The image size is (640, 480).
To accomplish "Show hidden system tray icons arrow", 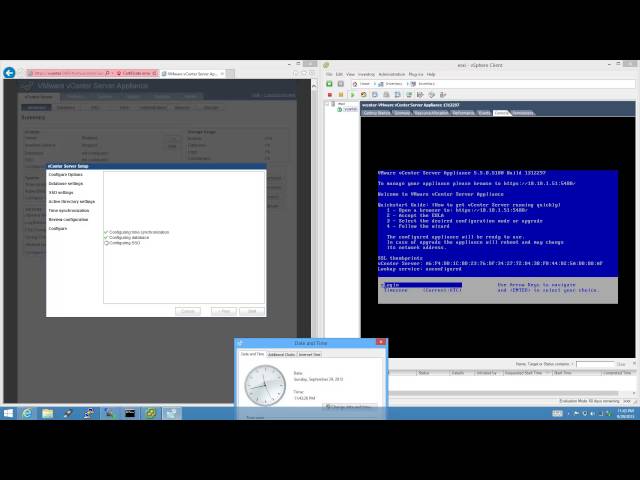I will pos(568,413).
